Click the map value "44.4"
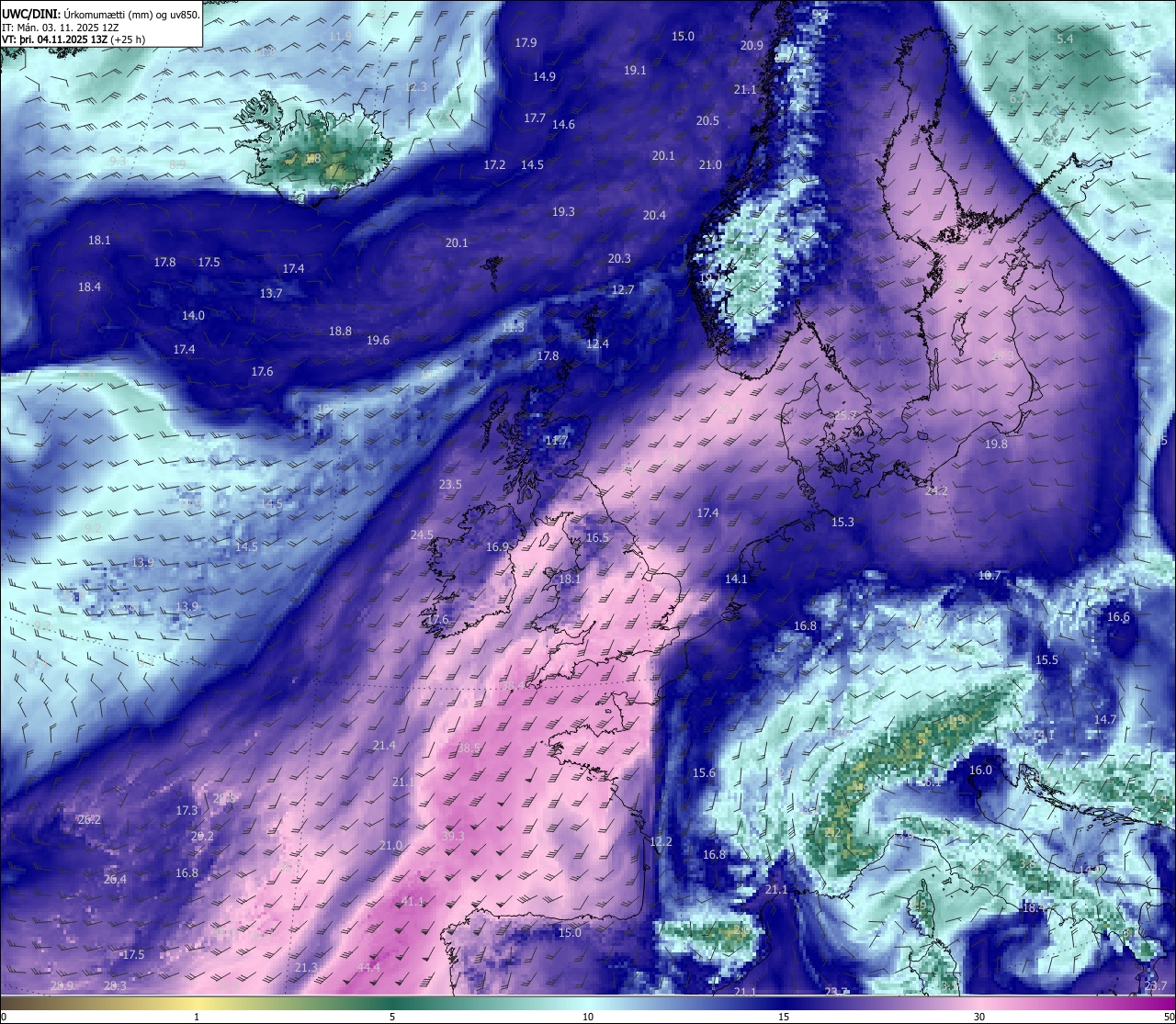 coord(368,968)
